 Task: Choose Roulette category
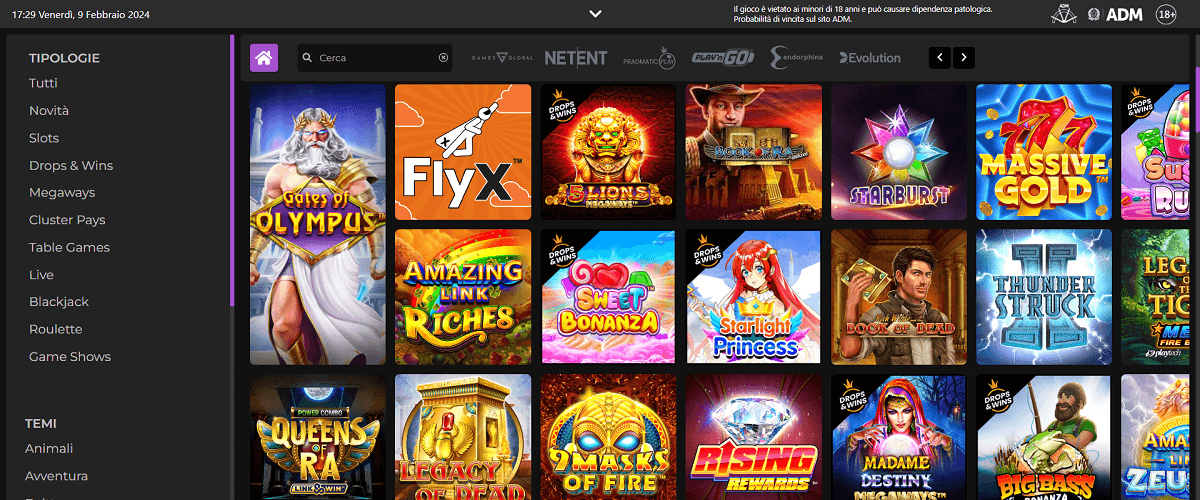(x=56, y=329)
